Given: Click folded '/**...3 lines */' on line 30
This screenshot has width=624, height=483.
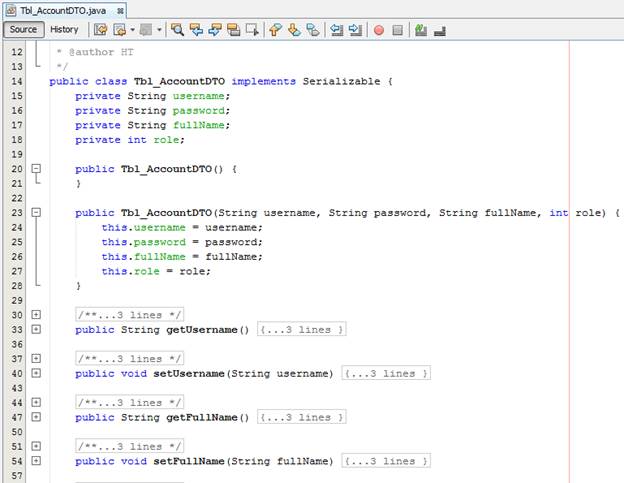Looking at the screenshot, I should click(x=130, y=315).
